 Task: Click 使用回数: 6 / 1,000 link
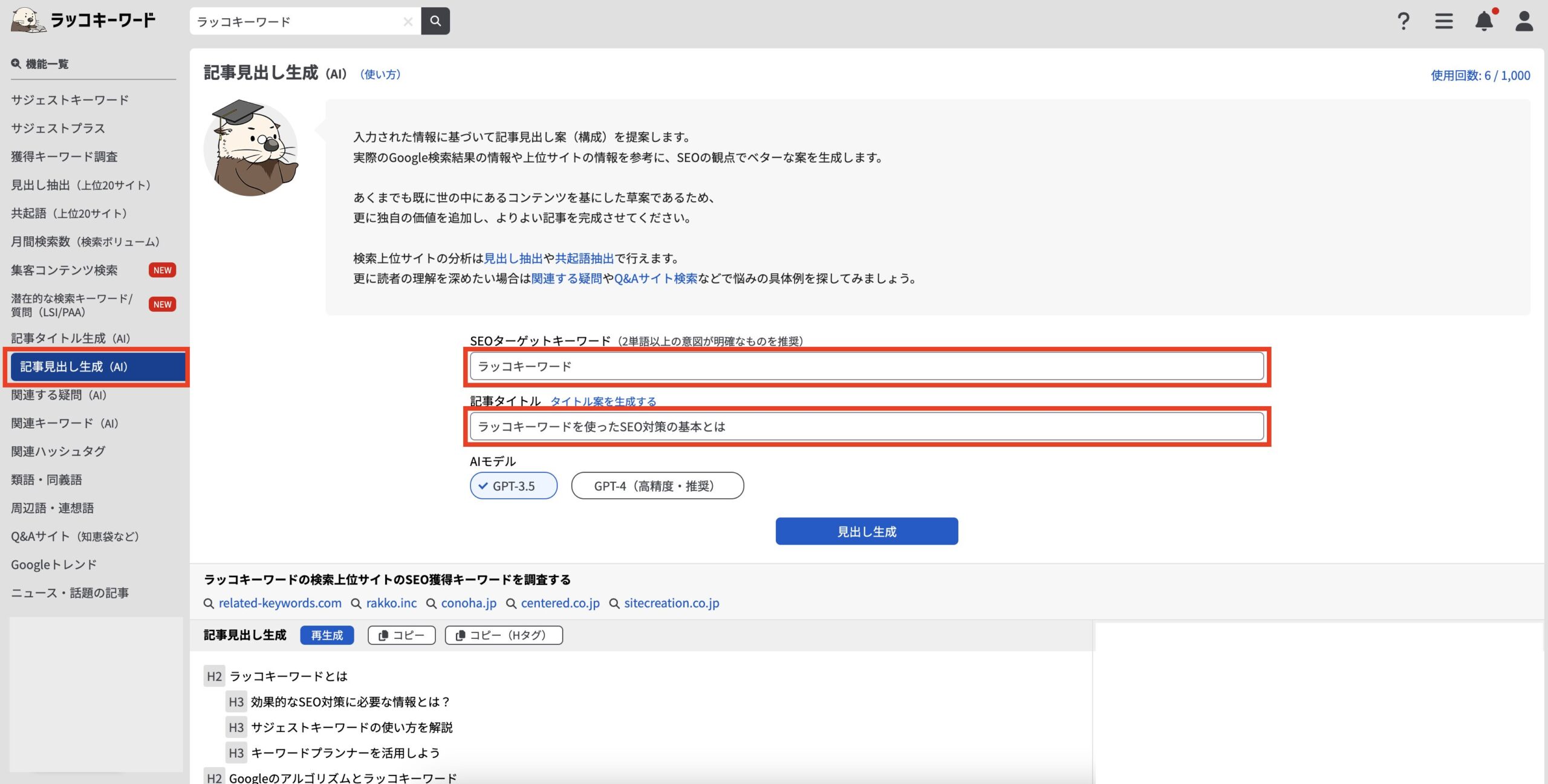point(1480,76)
